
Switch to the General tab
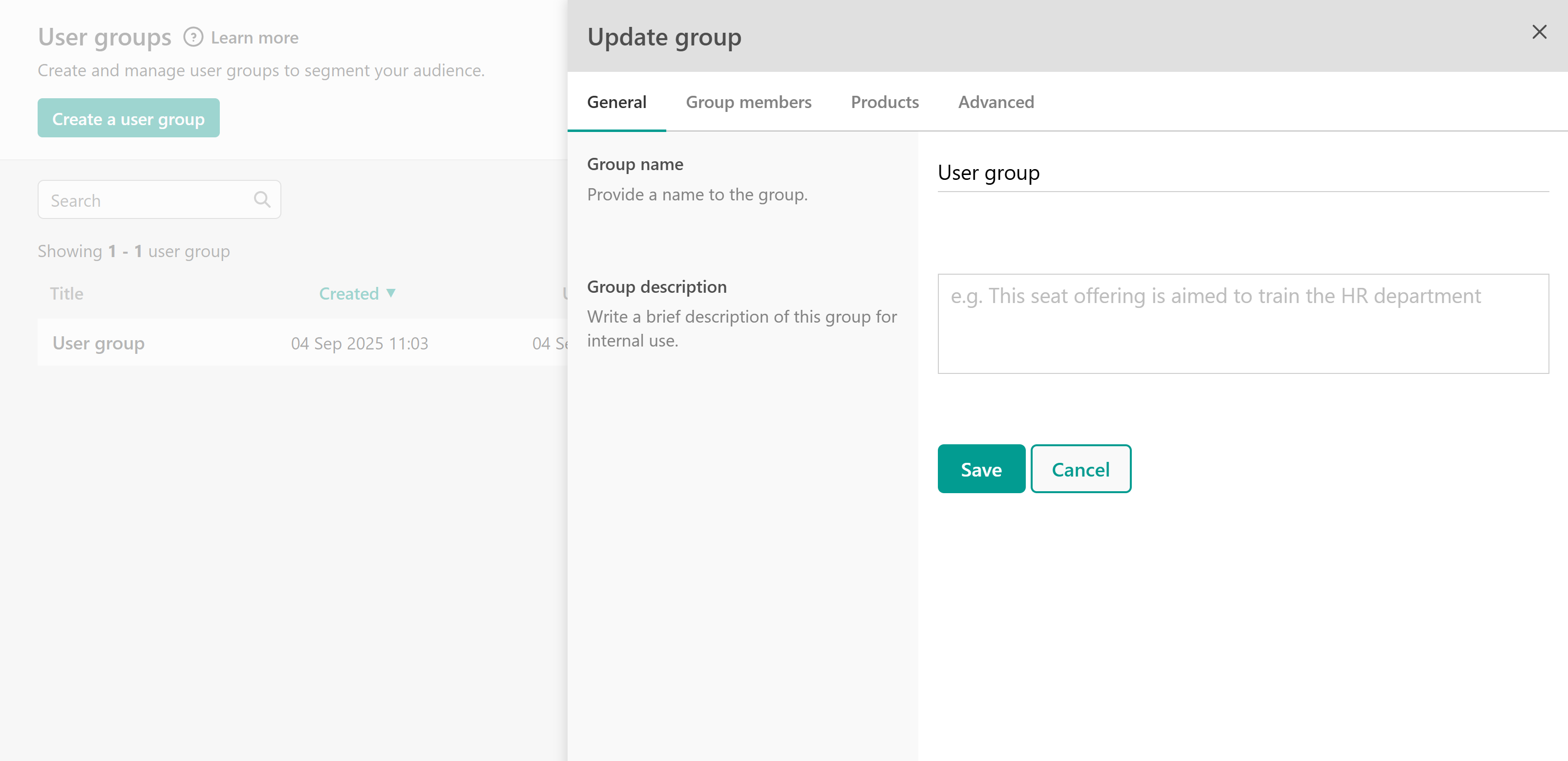[616, 102]
